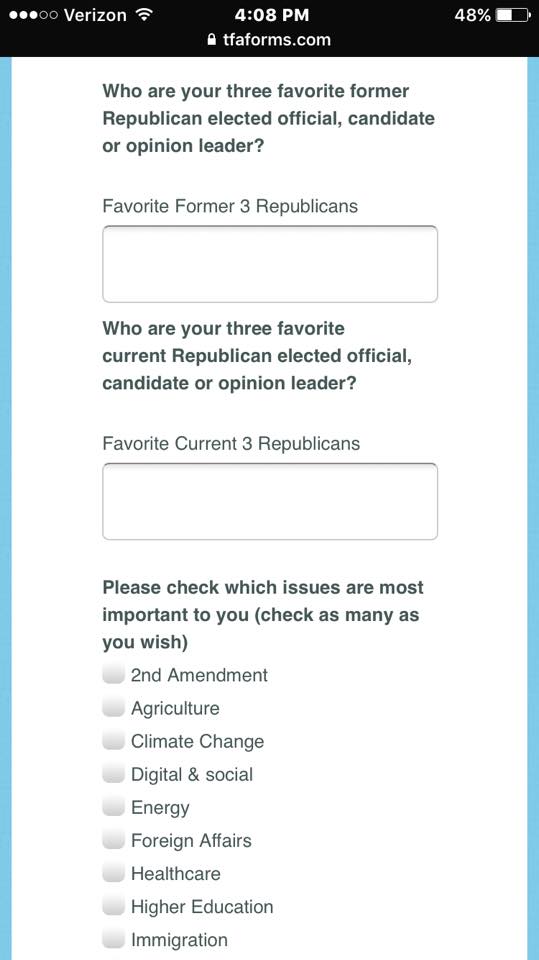
Task: Tap the Wi-Fi icon in status bar
Action: click(143, 14)
